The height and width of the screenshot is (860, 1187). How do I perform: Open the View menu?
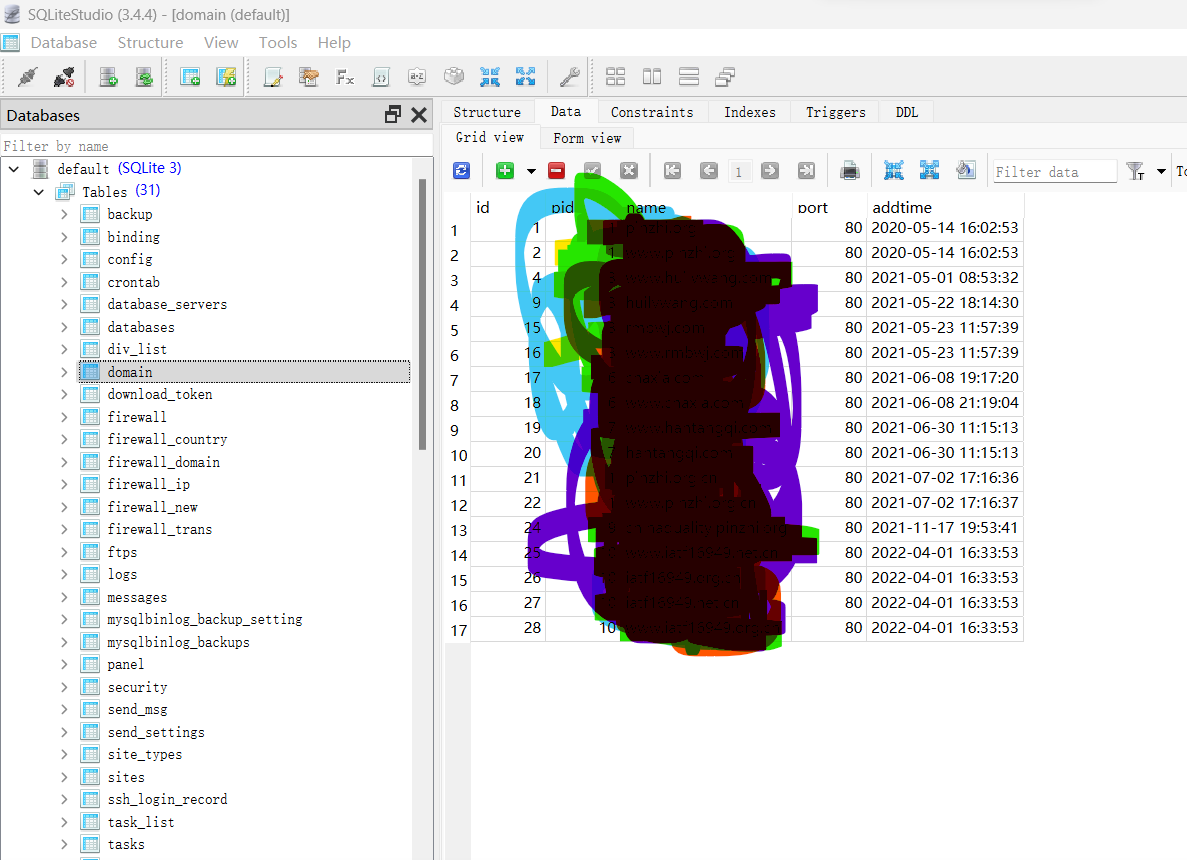click(x=221, y=42)
